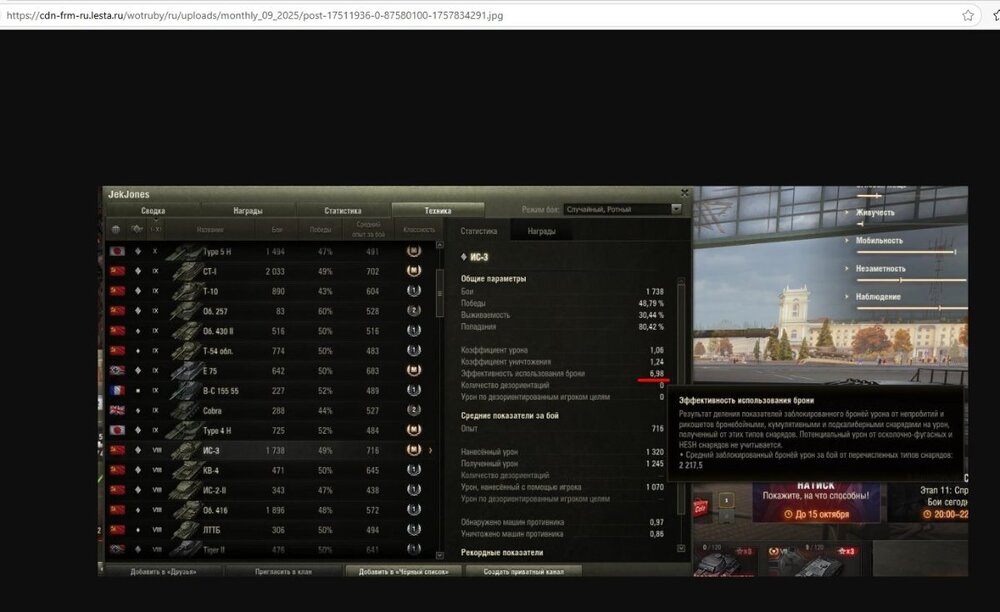Click the class 2 badge in Cobra row
The image size is (1000, 612).
coord(414,410)
